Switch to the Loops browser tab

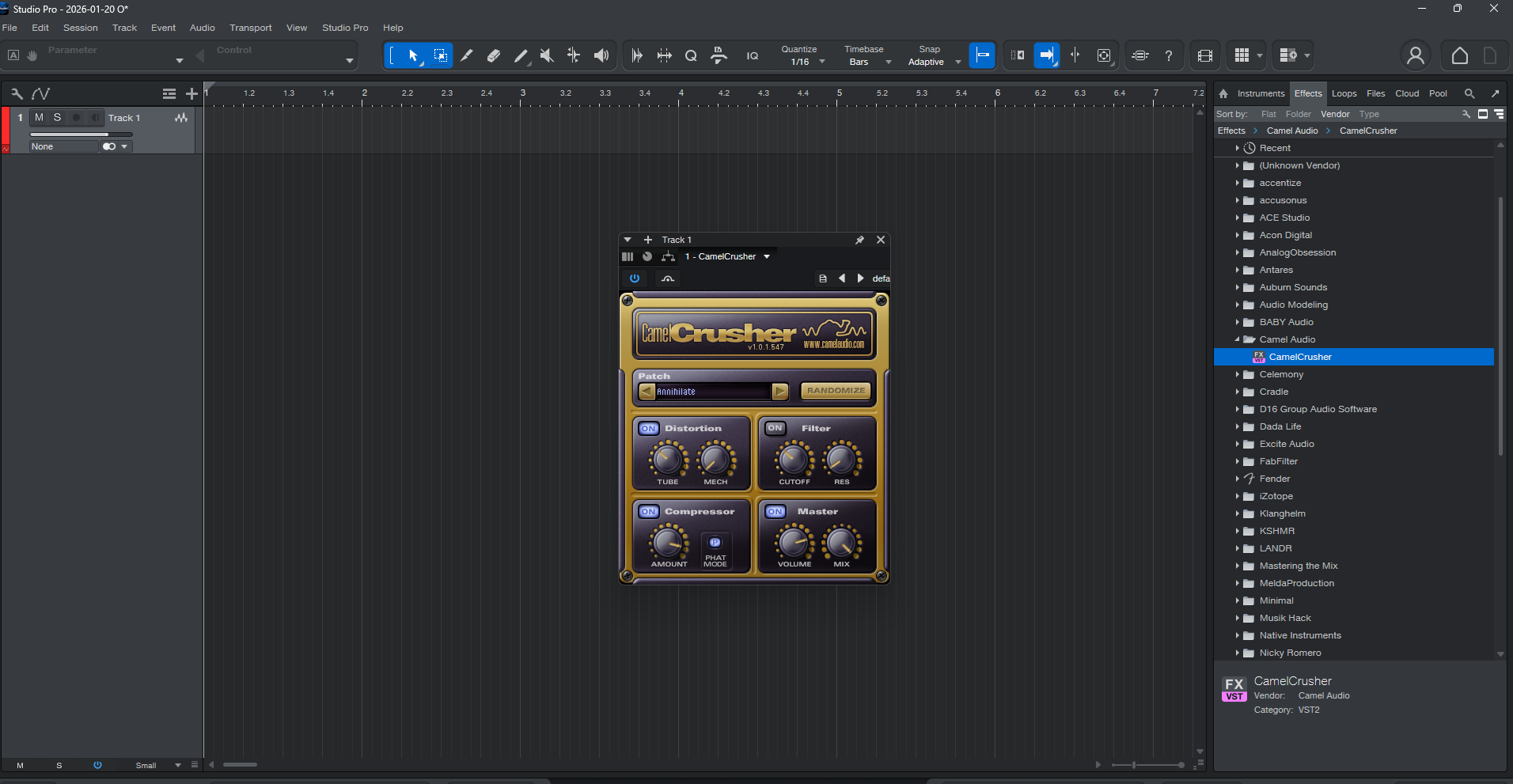(1344, 93)
